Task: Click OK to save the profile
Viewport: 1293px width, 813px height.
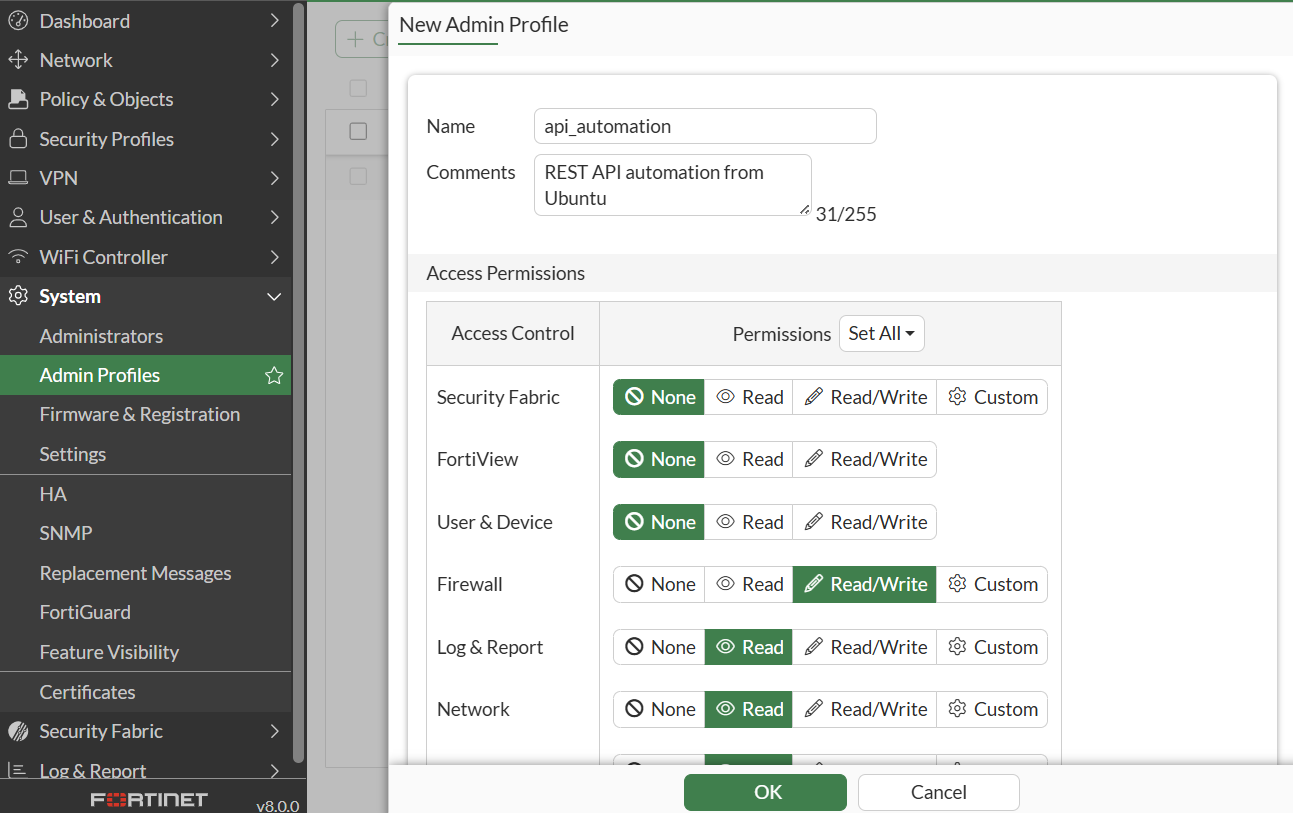Action: 765,792
